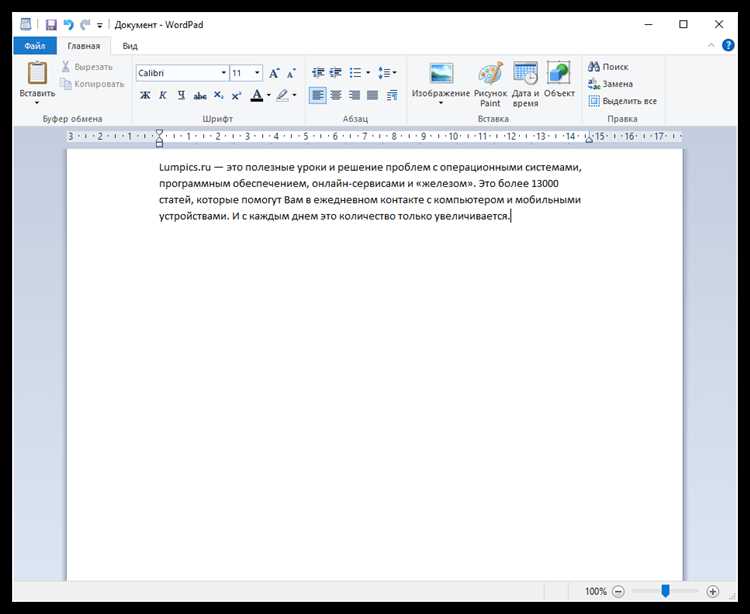Open the paragraph settings dialog icon
The image size is (750, 614).
pos(392,96)
